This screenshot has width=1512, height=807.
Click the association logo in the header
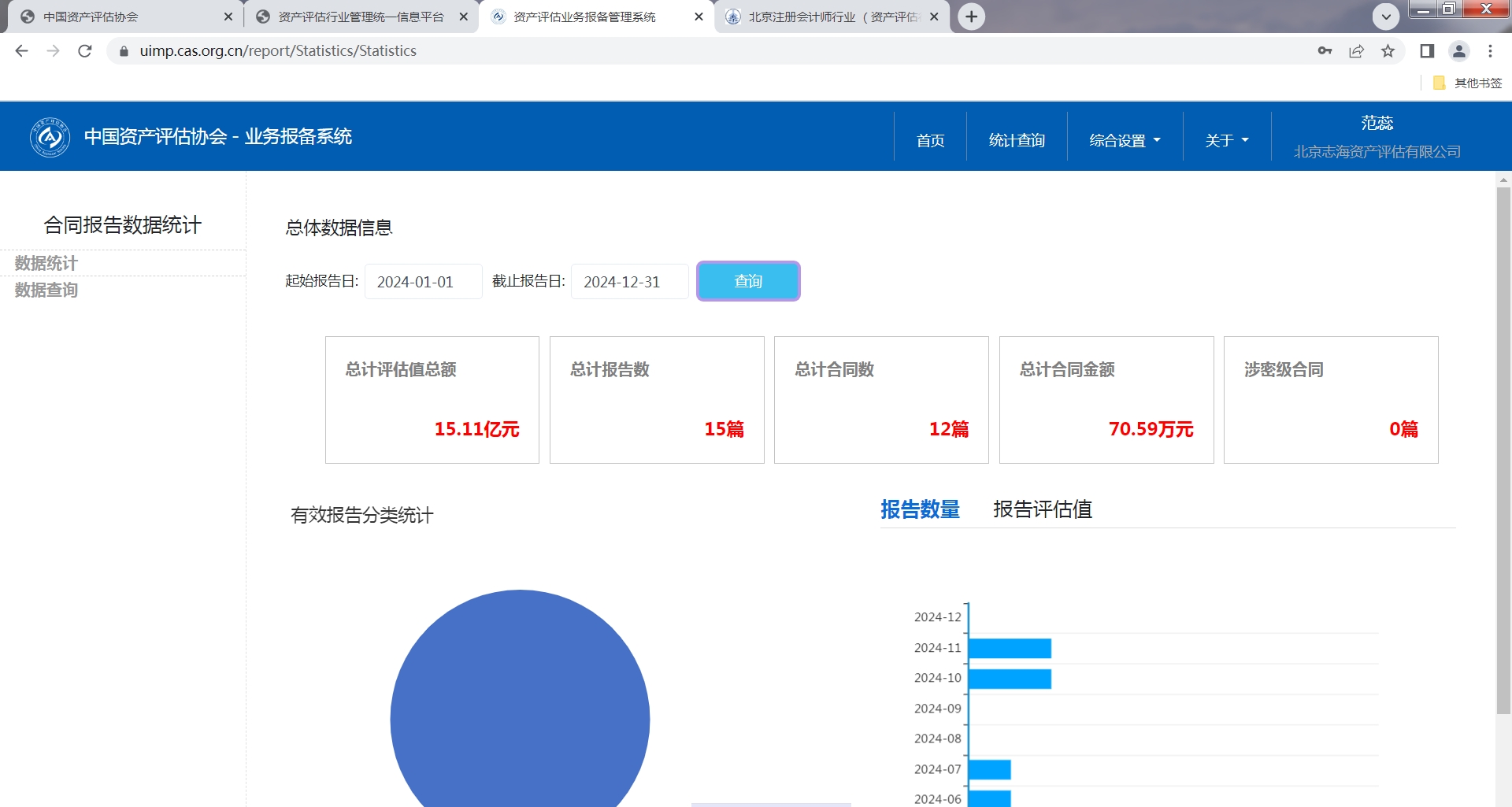50,137
